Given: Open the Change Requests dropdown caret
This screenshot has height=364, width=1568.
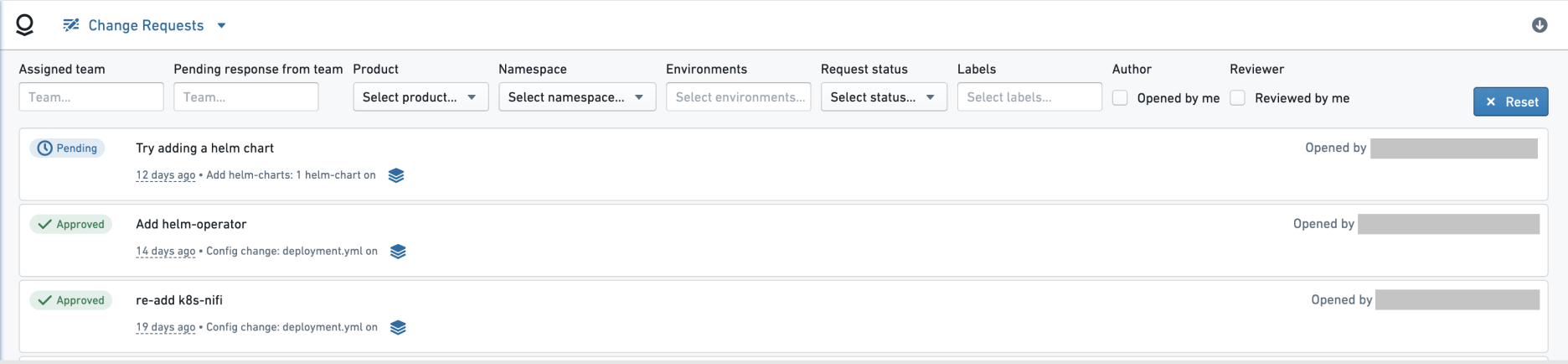Looking at the screenshot, I should tap(221, 25).
